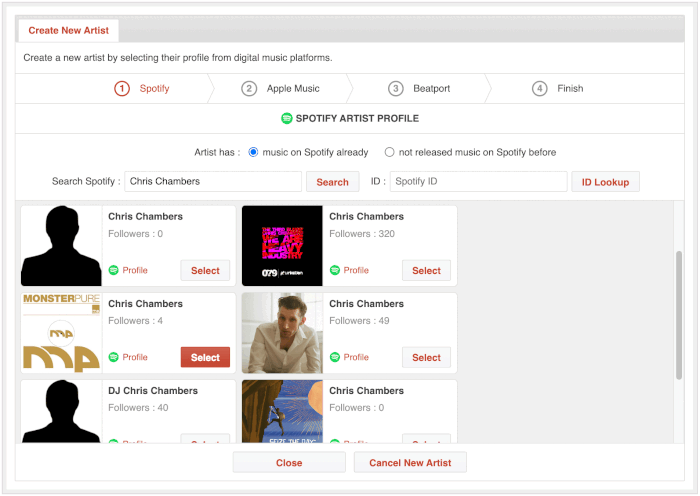Select Chris Chambers with 0 followers, top row

(x=205, y=271)
